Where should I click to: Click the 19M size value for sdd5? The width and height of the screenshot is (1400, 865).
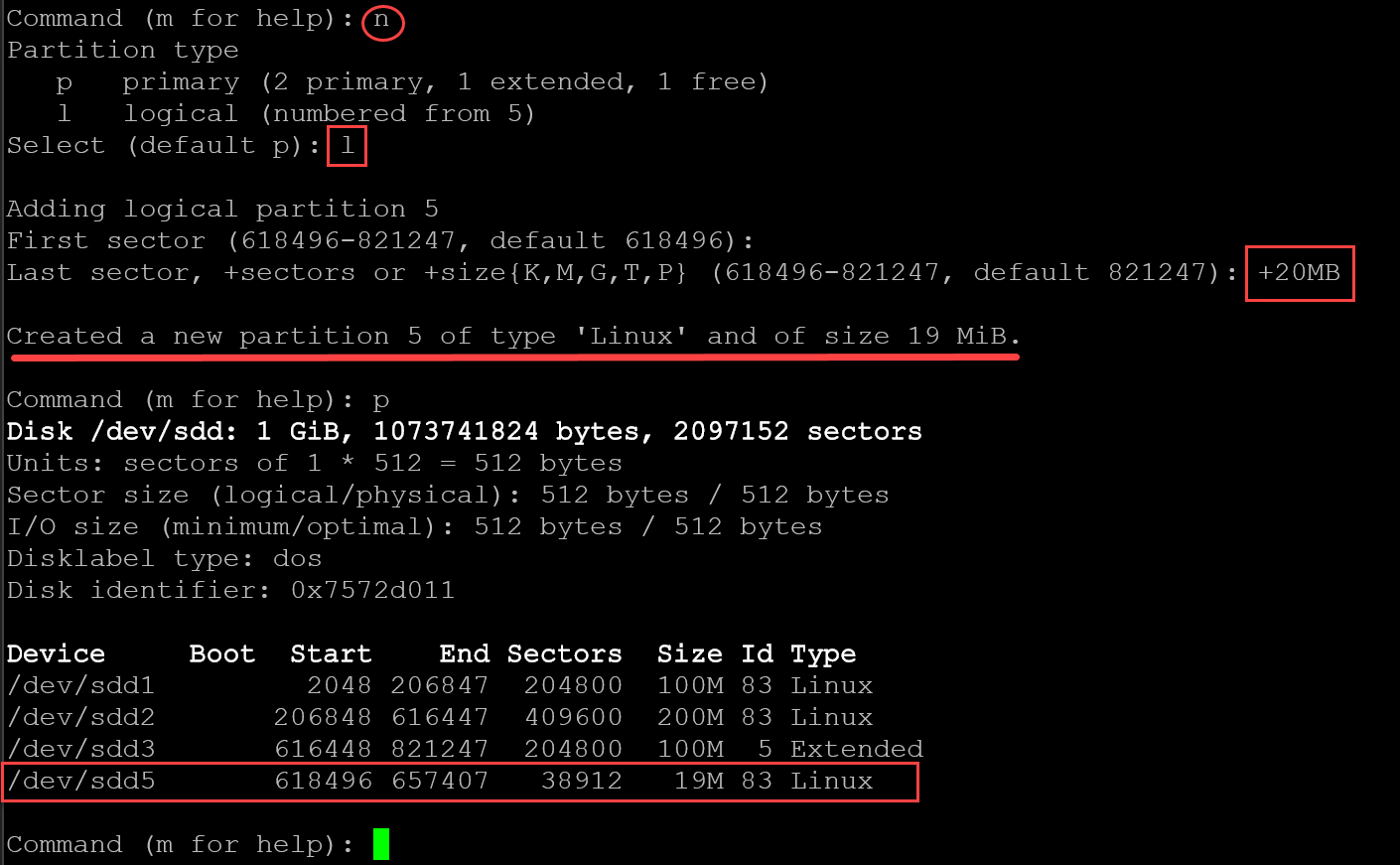tap(698, 781)
